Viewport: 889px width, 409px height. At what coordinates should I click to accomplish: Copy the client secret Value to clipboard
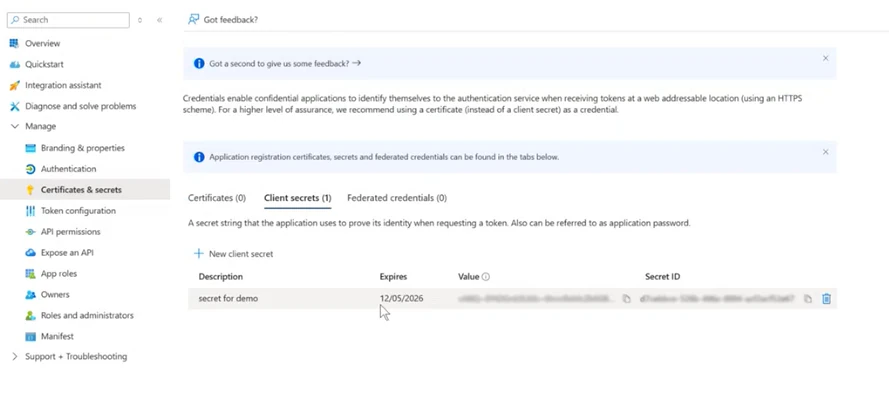[626, 299]
